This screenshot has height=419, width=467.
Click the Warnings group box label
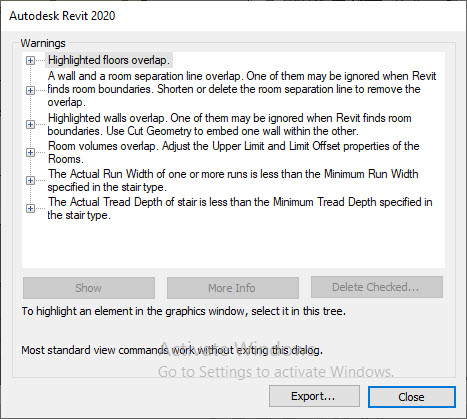tap(43, 43)
